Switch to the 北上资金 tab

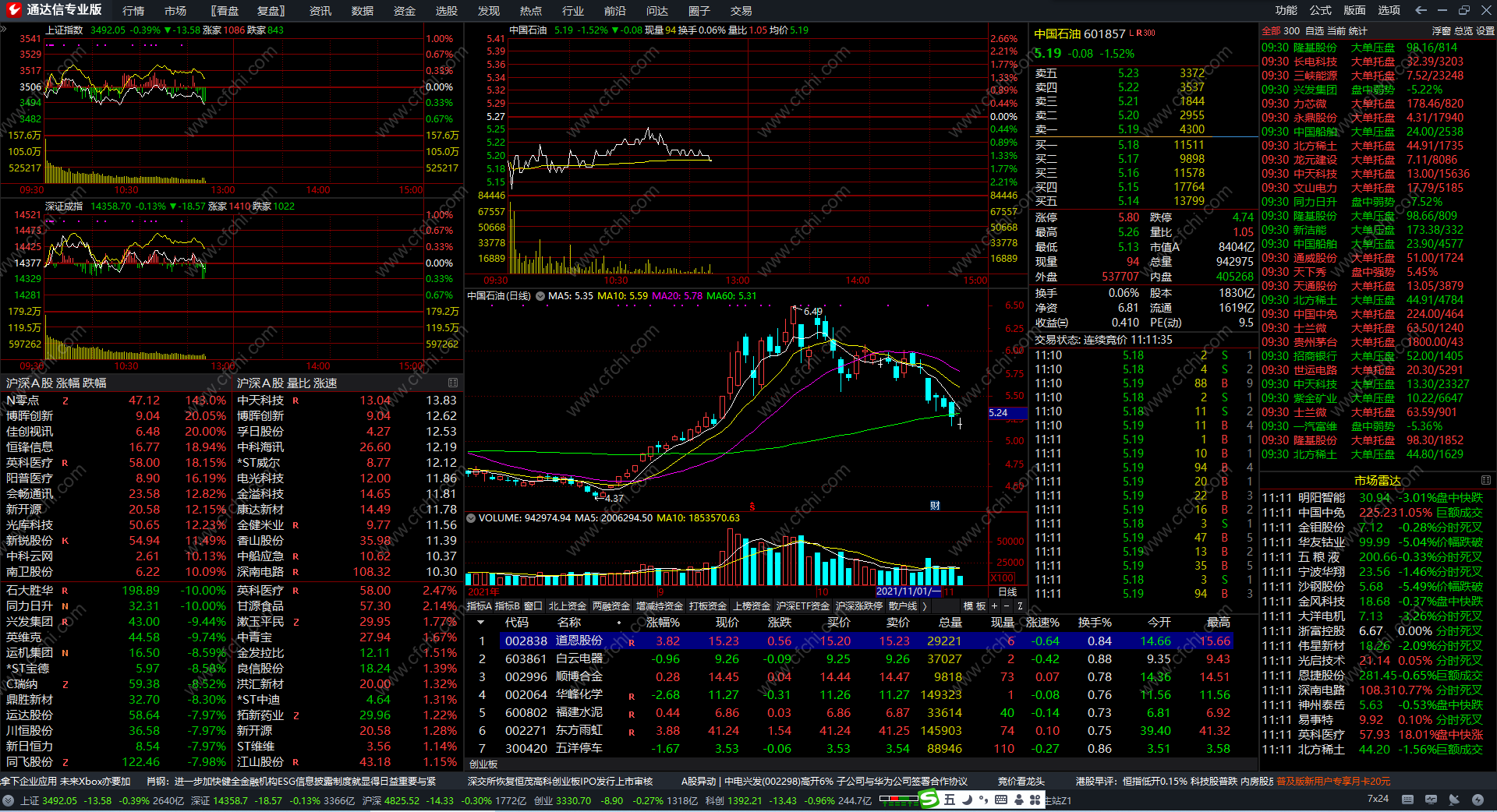point(568,605)
